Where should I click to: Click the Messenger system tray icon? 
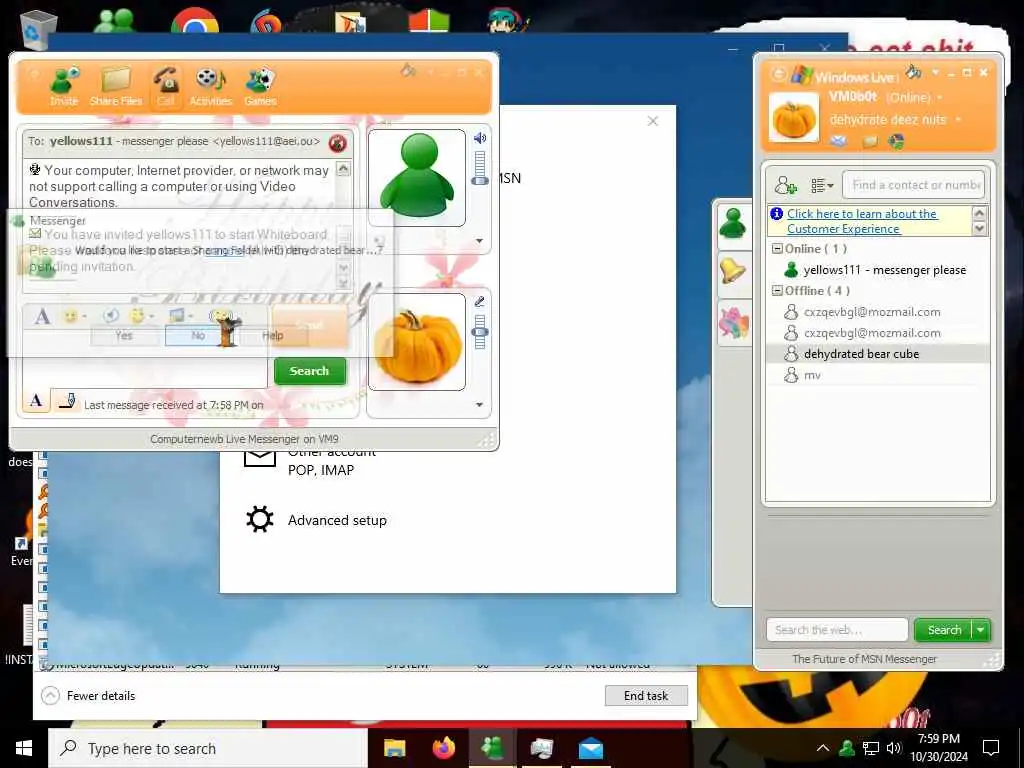pyautogui.click(x=847, y=748)
